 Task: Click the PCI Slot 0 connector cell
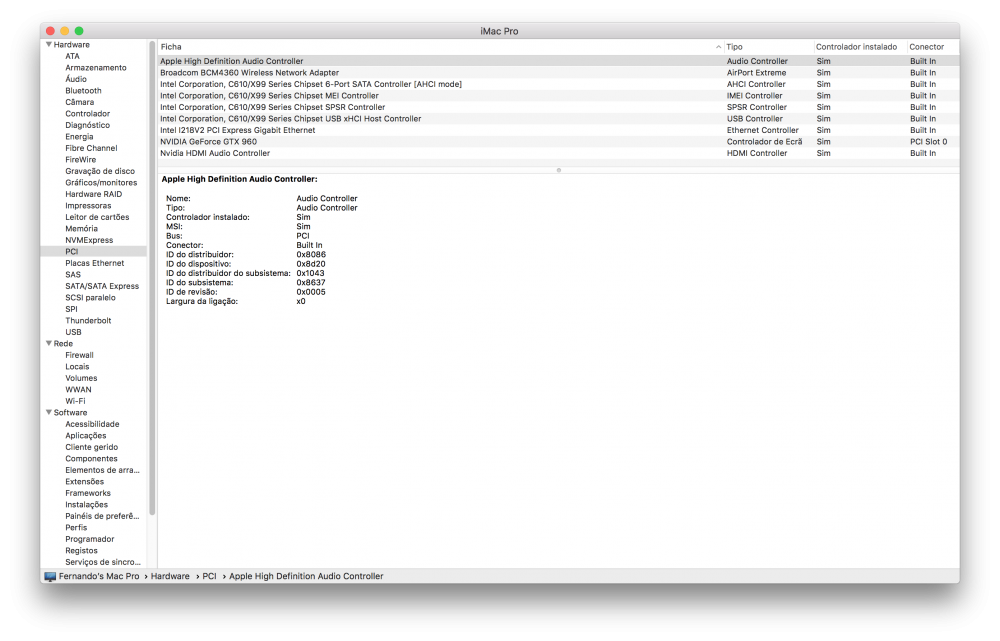coord(928,142)
